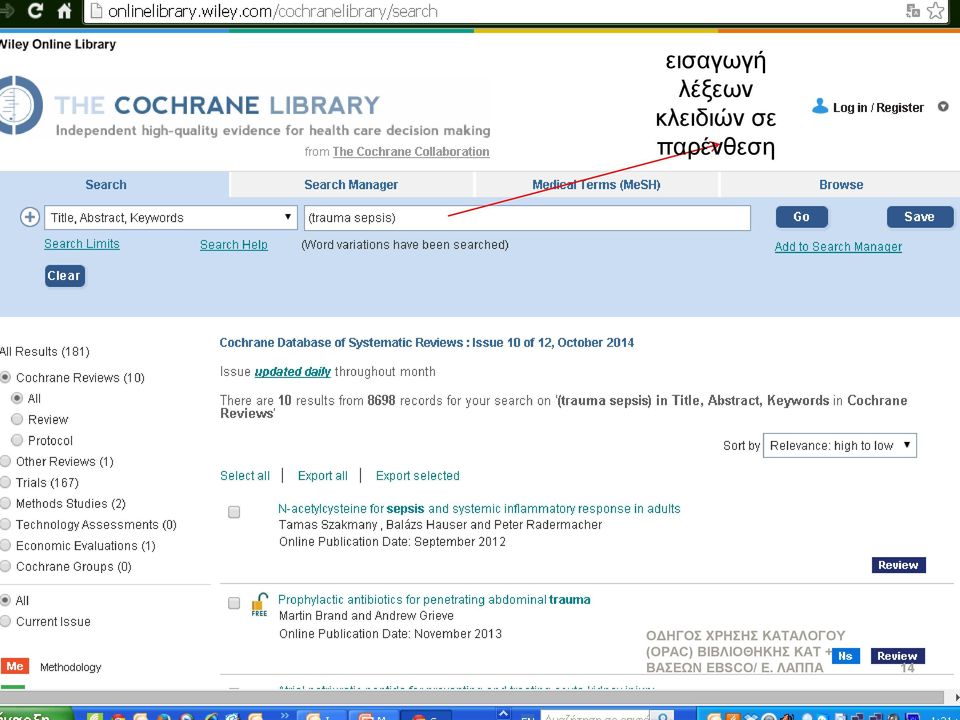The width and height of the screenshot is (960, 720).
Task: Select Methods Studies (2) radio button
Action: point(6,503)
